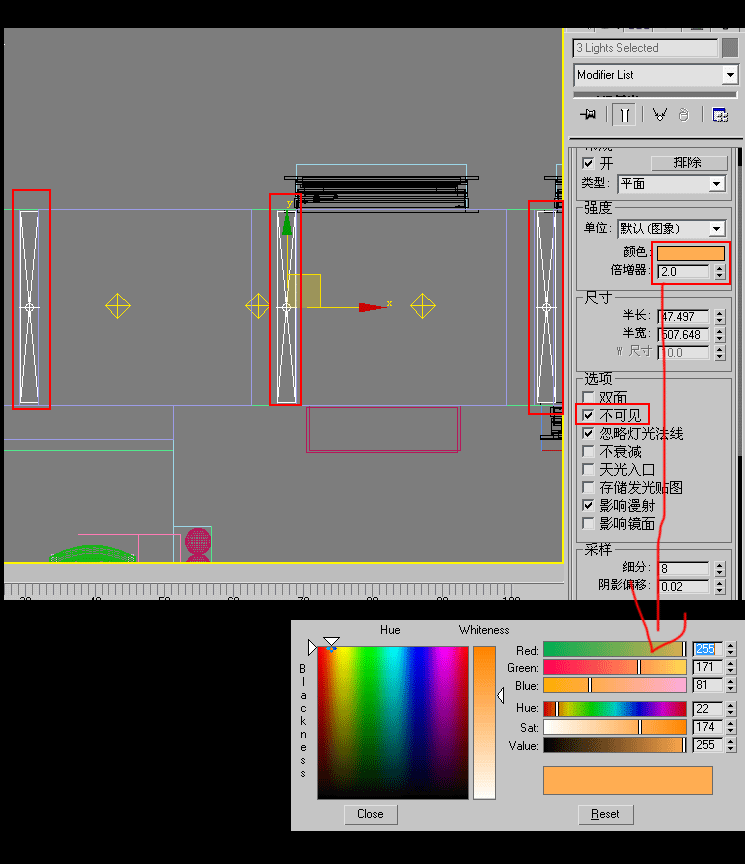Open the Modifier List dropdown

[x=730, y=75]
